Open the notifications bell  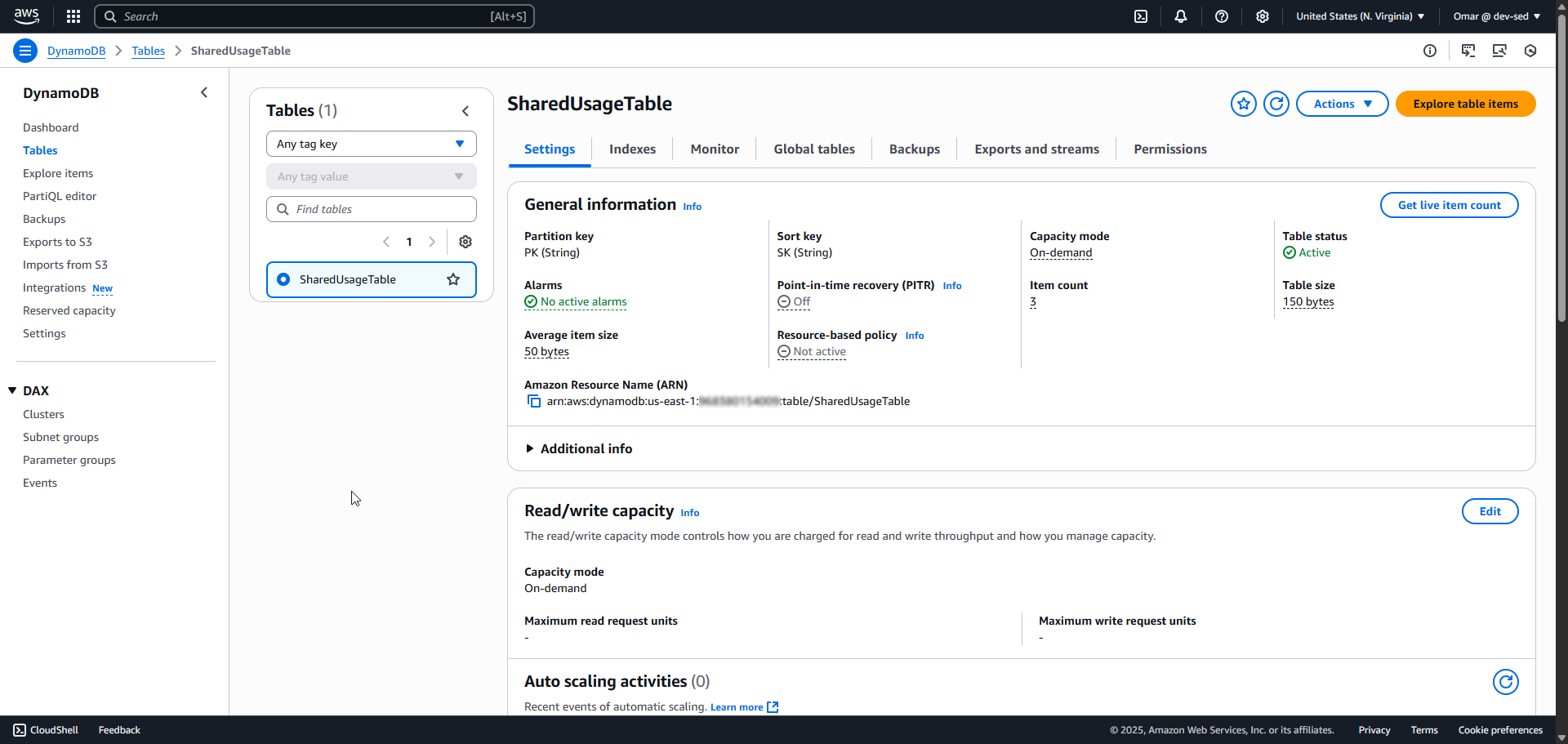pos(1181,16)
